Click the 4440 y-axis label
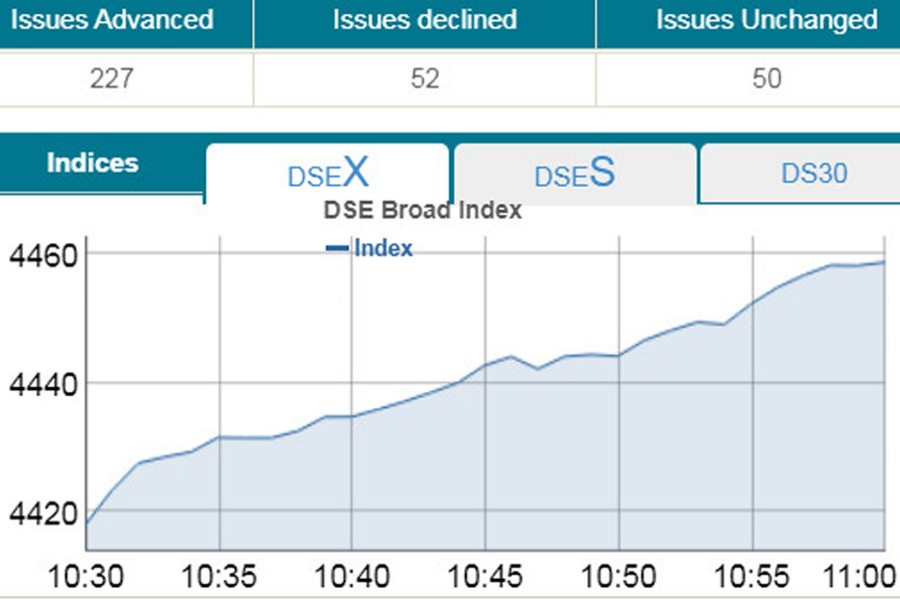This screenshot has width=900, height=600. (x=42, y=384)
